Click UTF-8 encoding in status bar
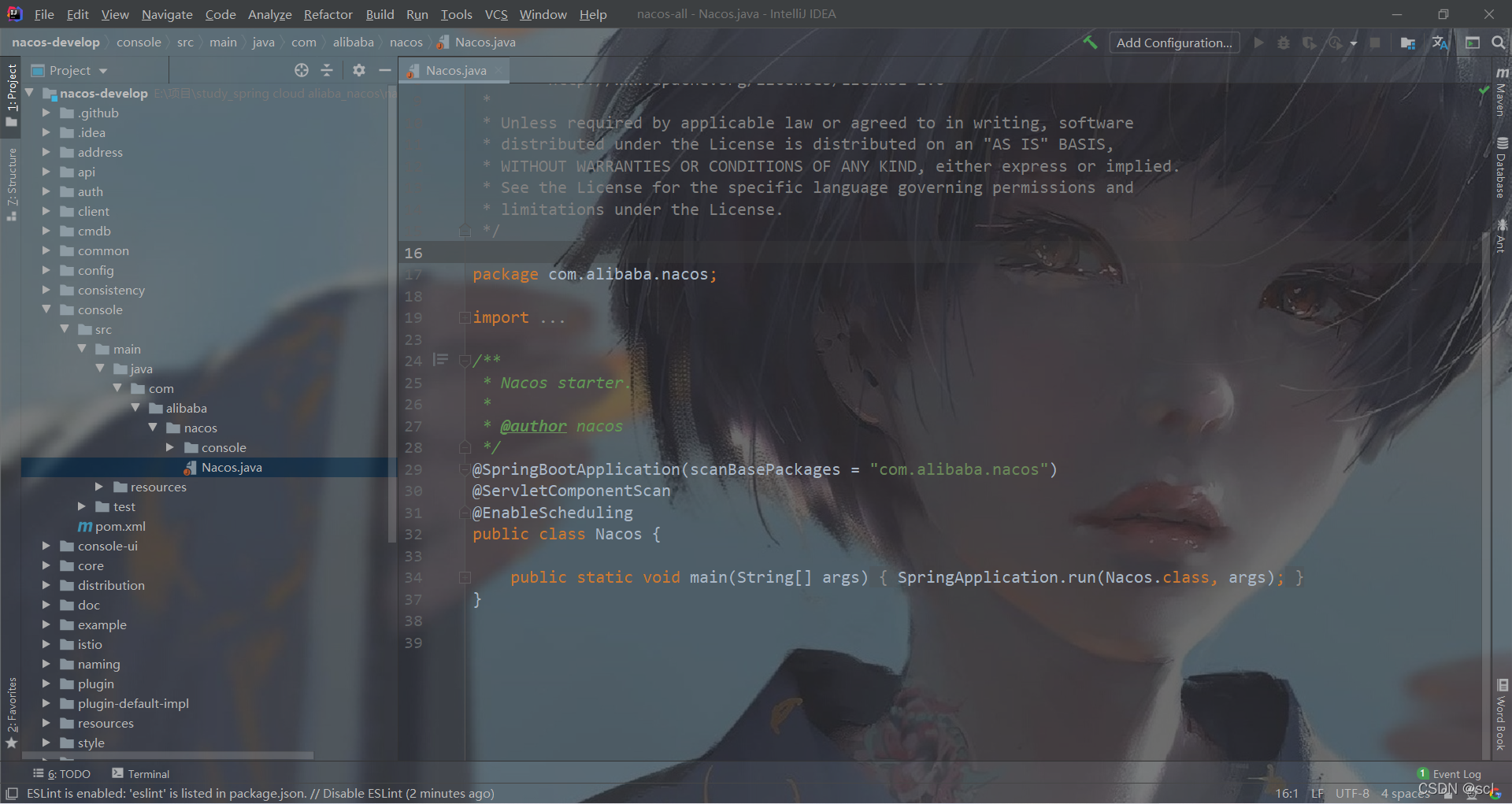The height and width of the screenshot is (804, 1512). click(x=1352, y=793)
